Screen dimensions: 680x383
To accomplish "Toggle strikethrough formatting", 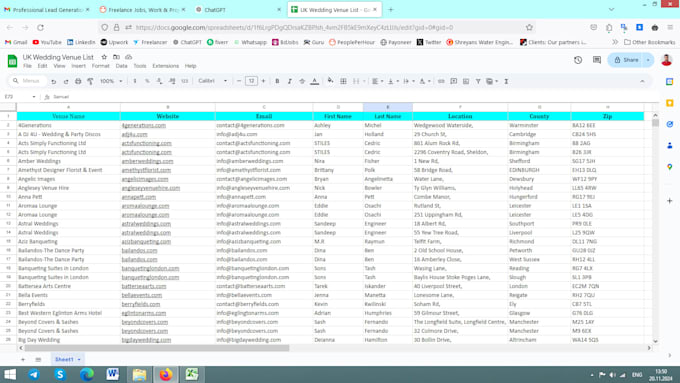I will pos(302,81).
